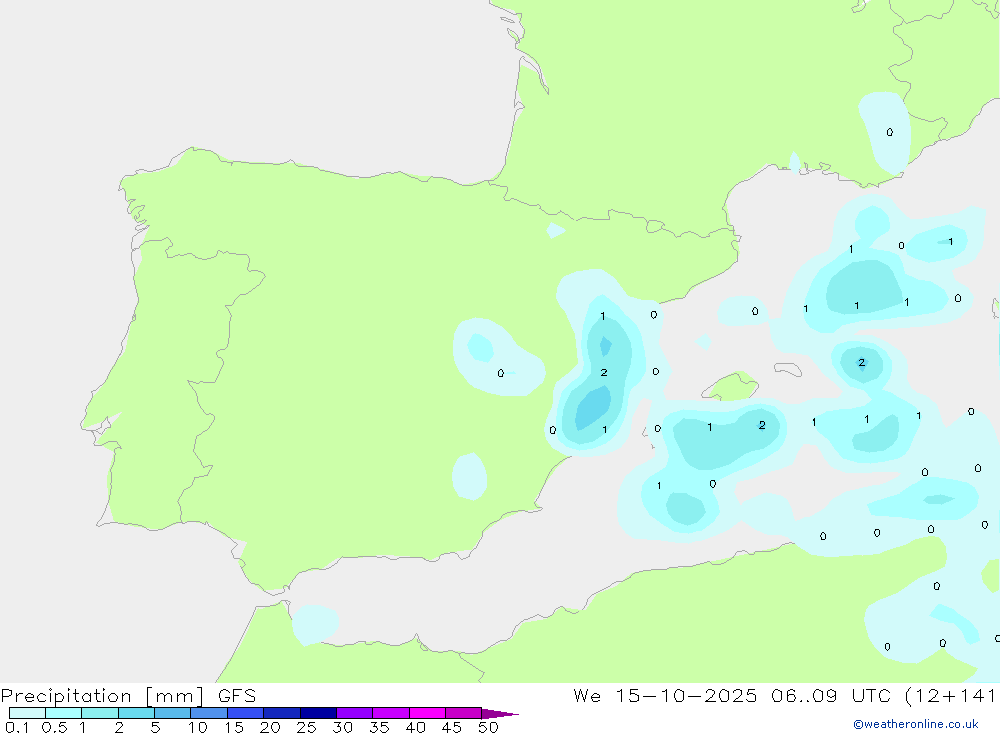Click the 0.5–1 mm legend color swatch
The width and height of the screenshot is (1000, 733).
pos(64,713)
